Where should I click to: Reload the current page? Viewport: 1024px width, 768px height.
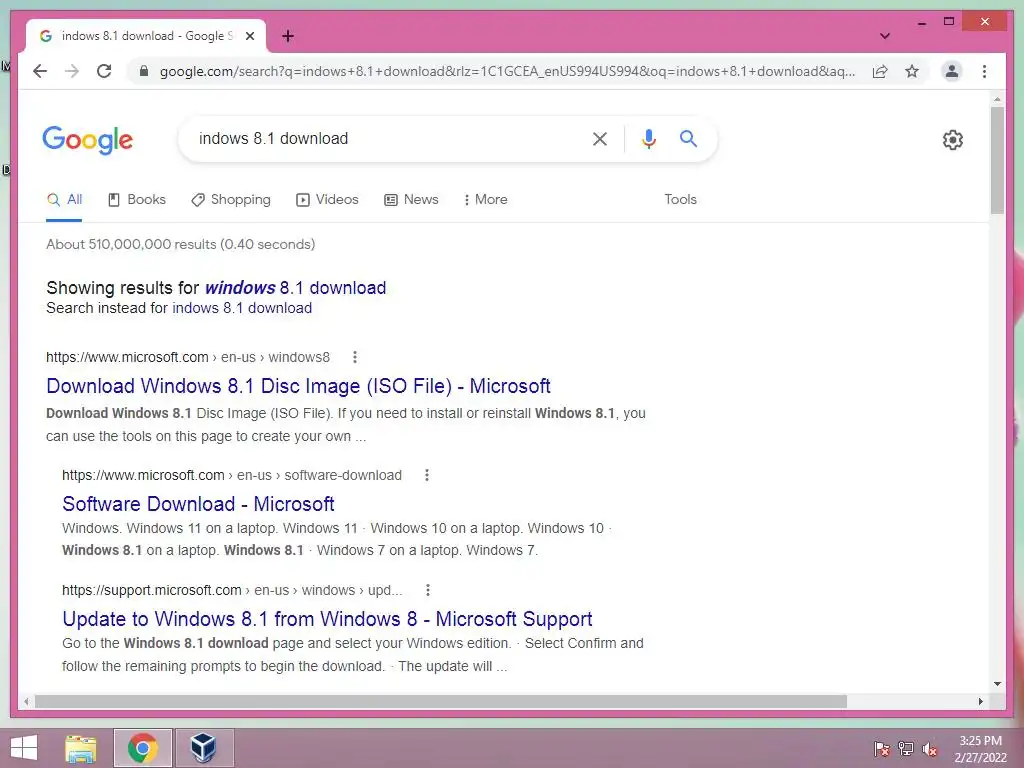click(104, 71)
